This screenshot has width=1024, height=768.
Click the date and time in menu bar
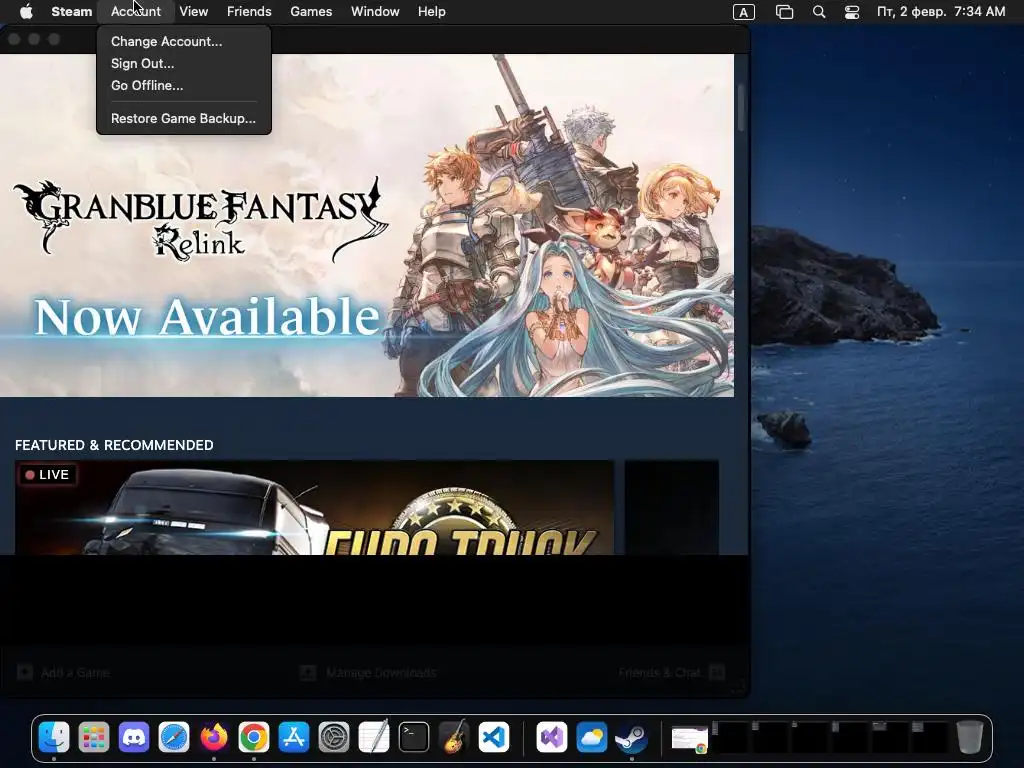coord(941,12)
